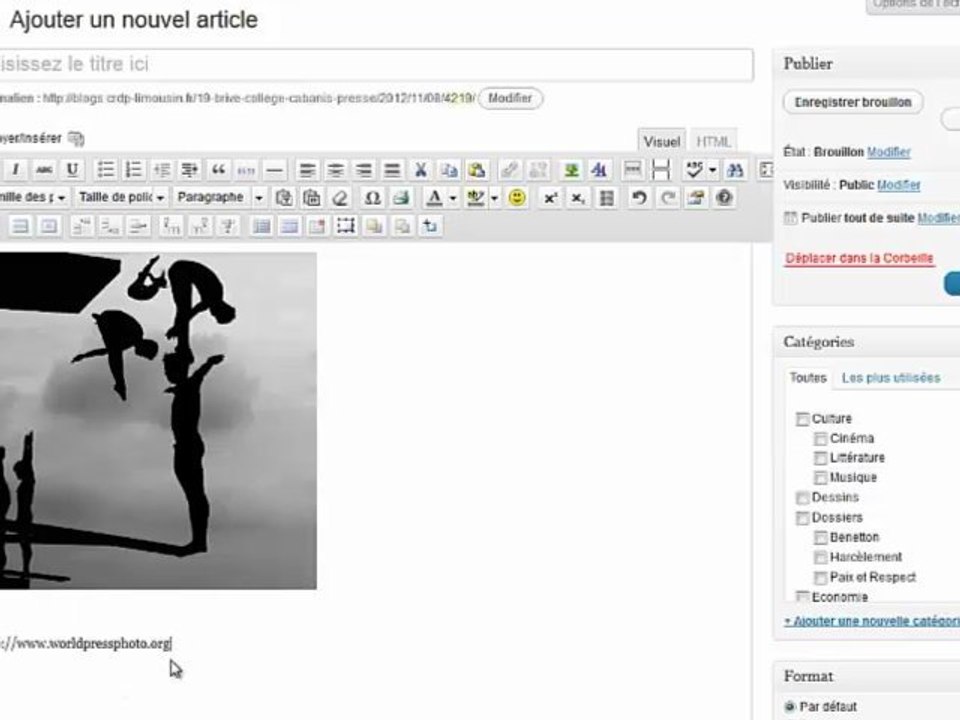This screenshot has height=720, width=960.
Task: Open find and replace binoculars
Action: (x=735, y=170)
